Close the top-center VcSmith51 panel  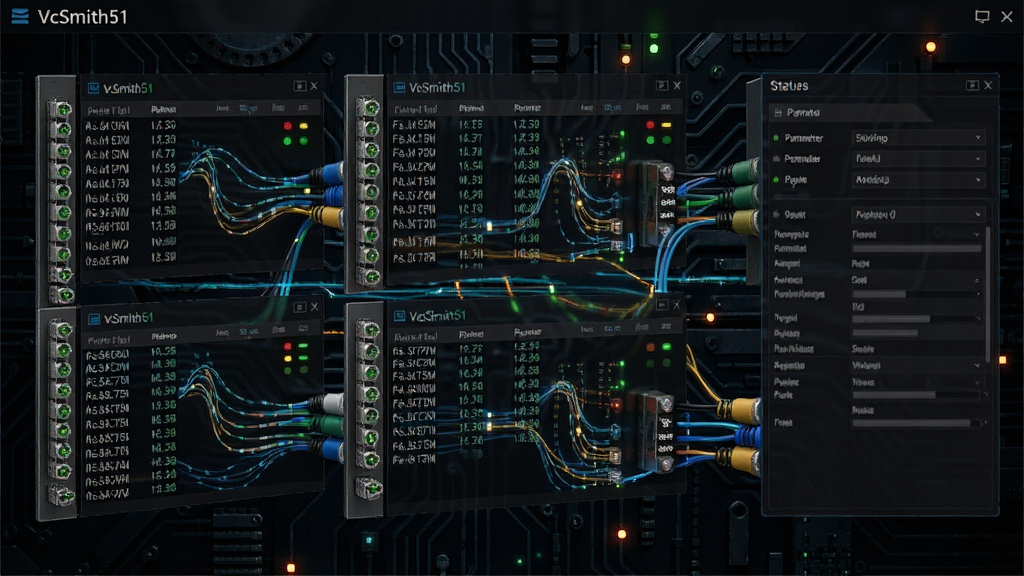click(677, 86)
